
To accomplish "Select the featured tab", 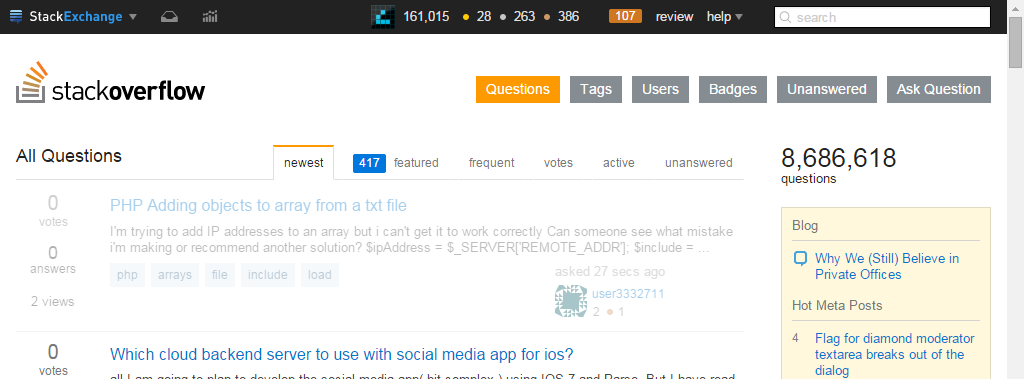I will click(416, 163).
